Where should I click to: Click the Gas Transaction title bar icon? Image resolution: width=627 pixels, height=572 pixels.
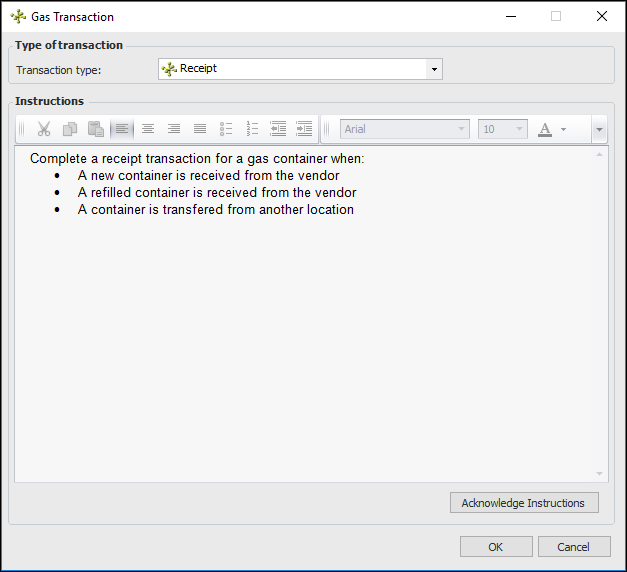18,17
